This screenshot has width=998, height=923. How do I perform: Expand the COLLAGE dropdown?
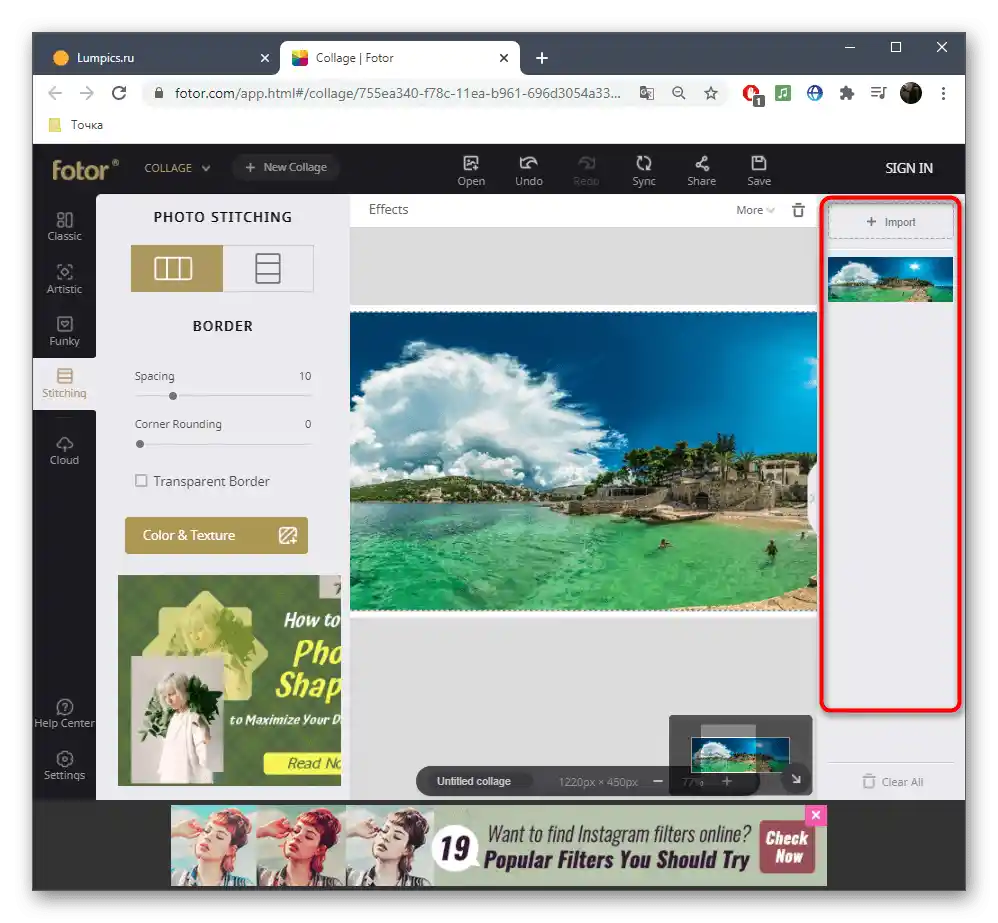click(177, 168)
